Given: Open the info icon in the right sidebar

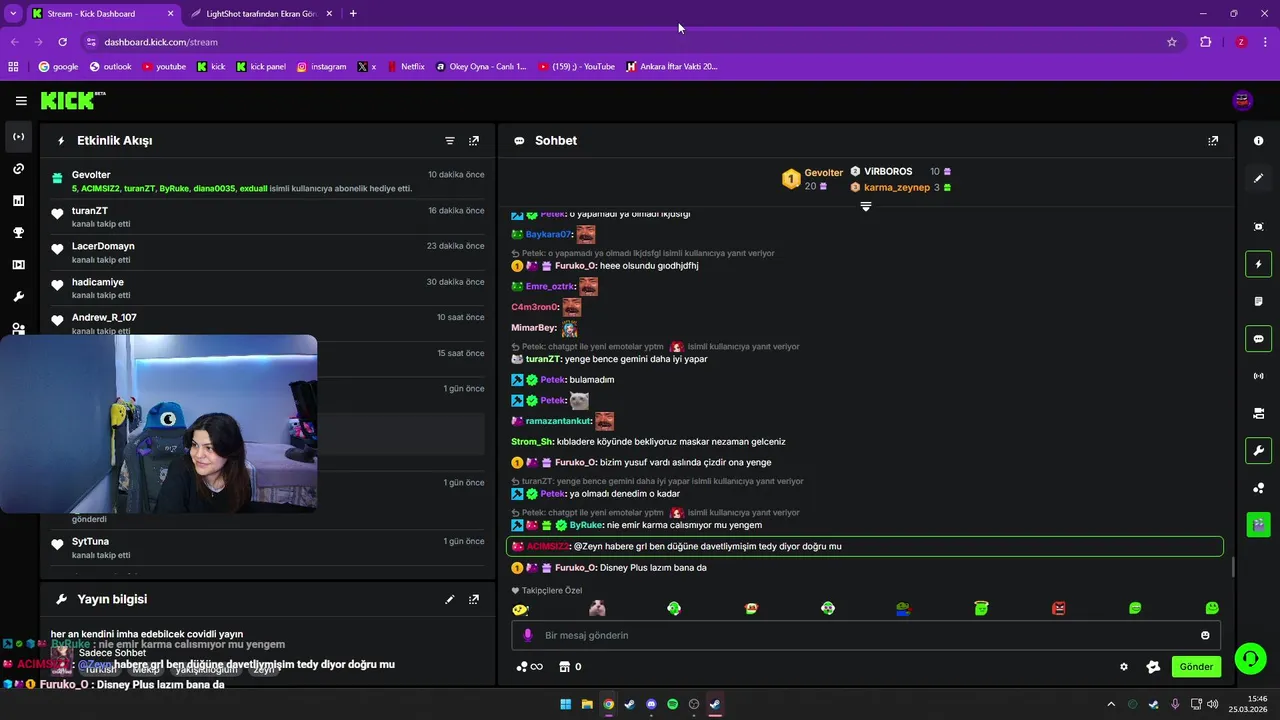Looking at the screenshot, I should coord(1258,141).
